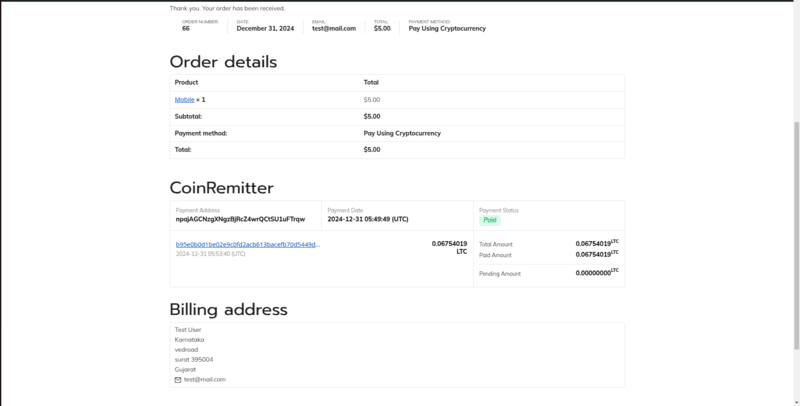This screenshot has height=406, width=800.
Task: Click the Payment Date value 2024-12-31 05:49:49
Action: [368, 219]
